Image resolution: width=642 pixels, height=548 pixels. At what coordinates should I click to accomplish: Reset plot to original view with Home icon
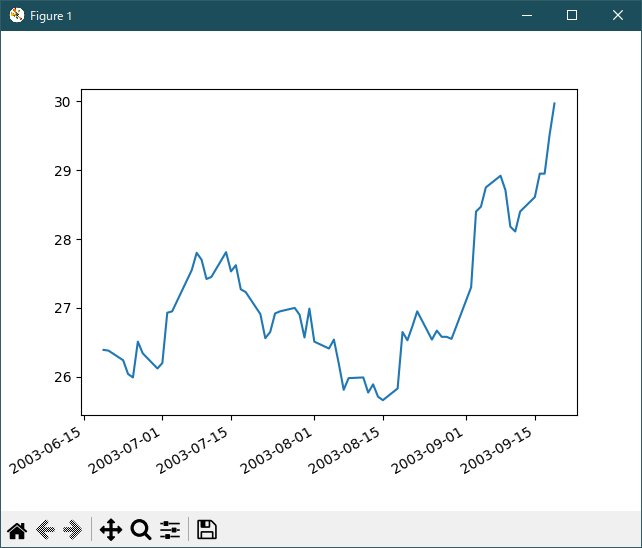(17, 530)
